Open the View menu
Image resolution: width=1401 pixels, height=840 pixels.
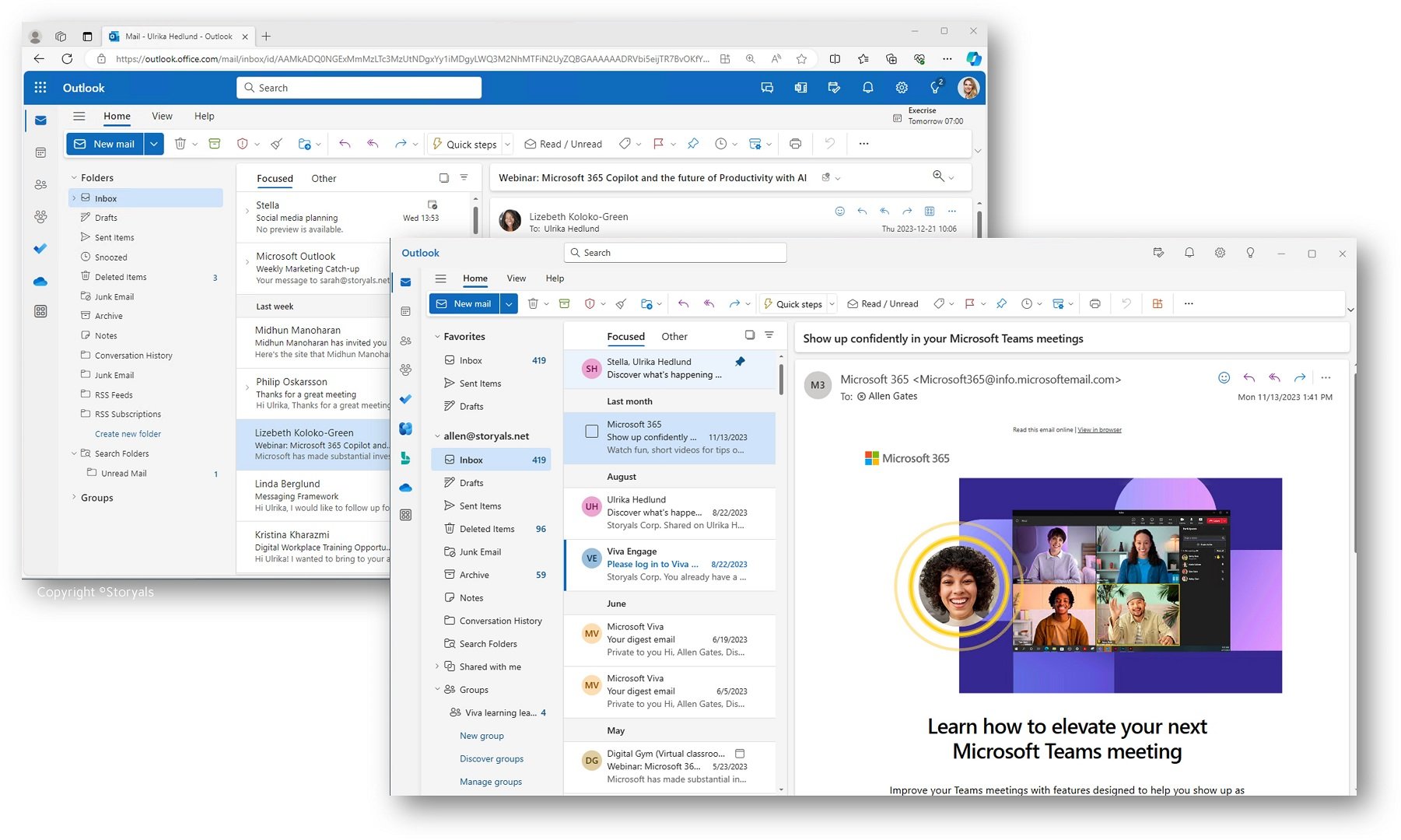(516, 278)
